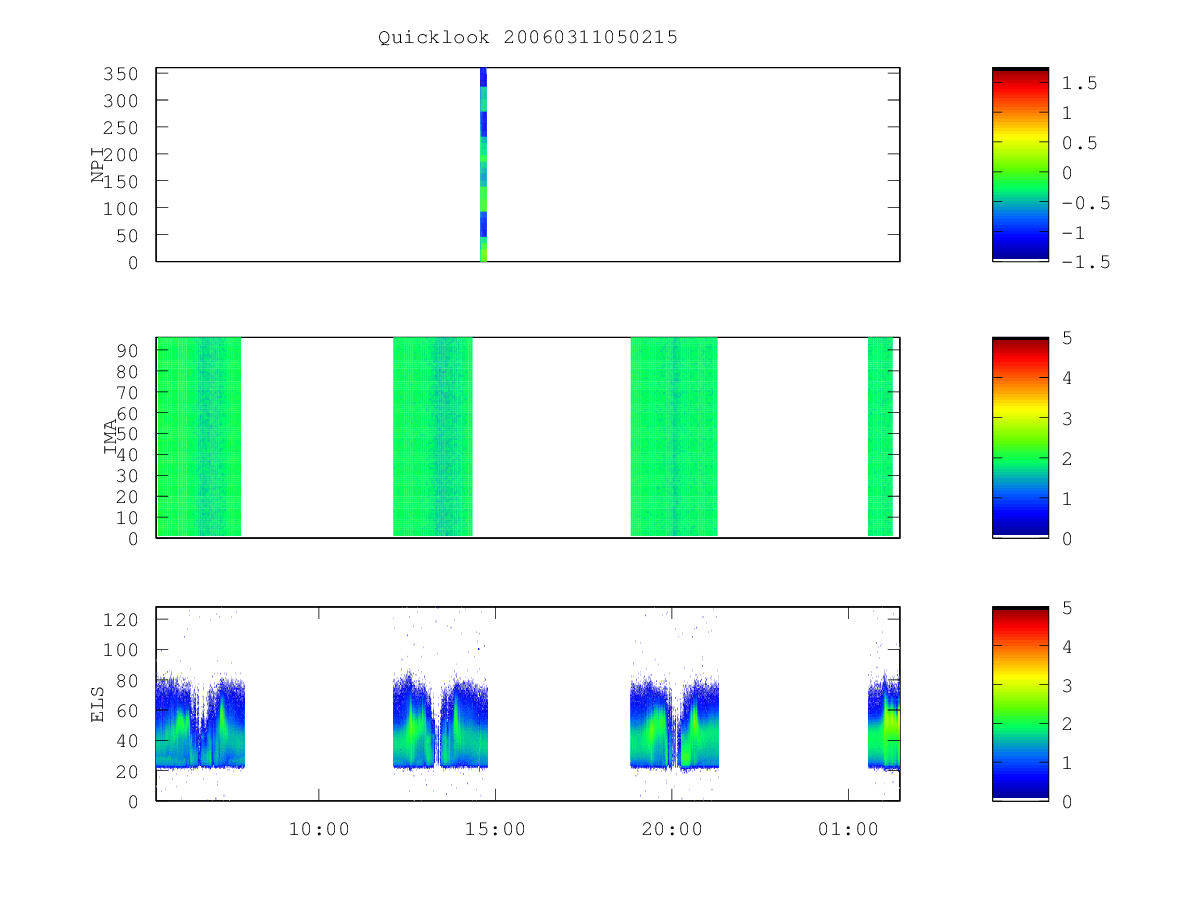Click the NPI vertical data stripe
This screenshot has height=900, width=1200.
[x=483, y=165]
